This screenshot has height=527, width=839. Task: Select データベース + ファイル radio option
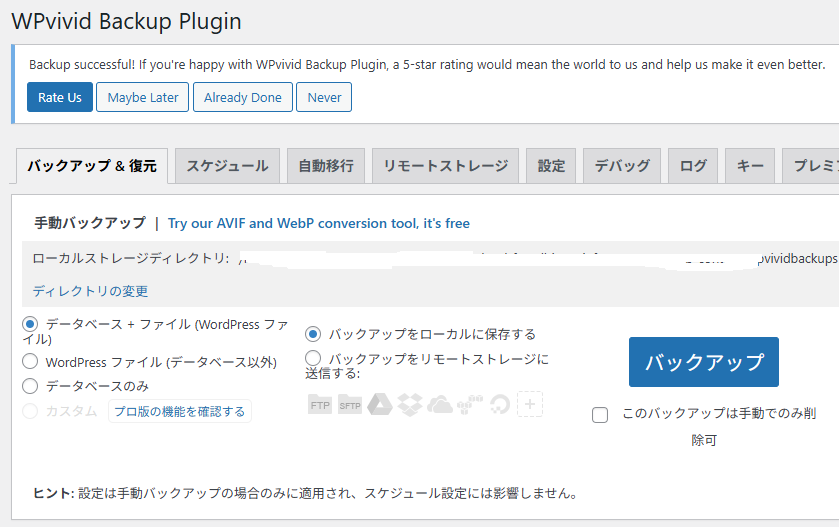pyautogui.click(x=30, y=324)
